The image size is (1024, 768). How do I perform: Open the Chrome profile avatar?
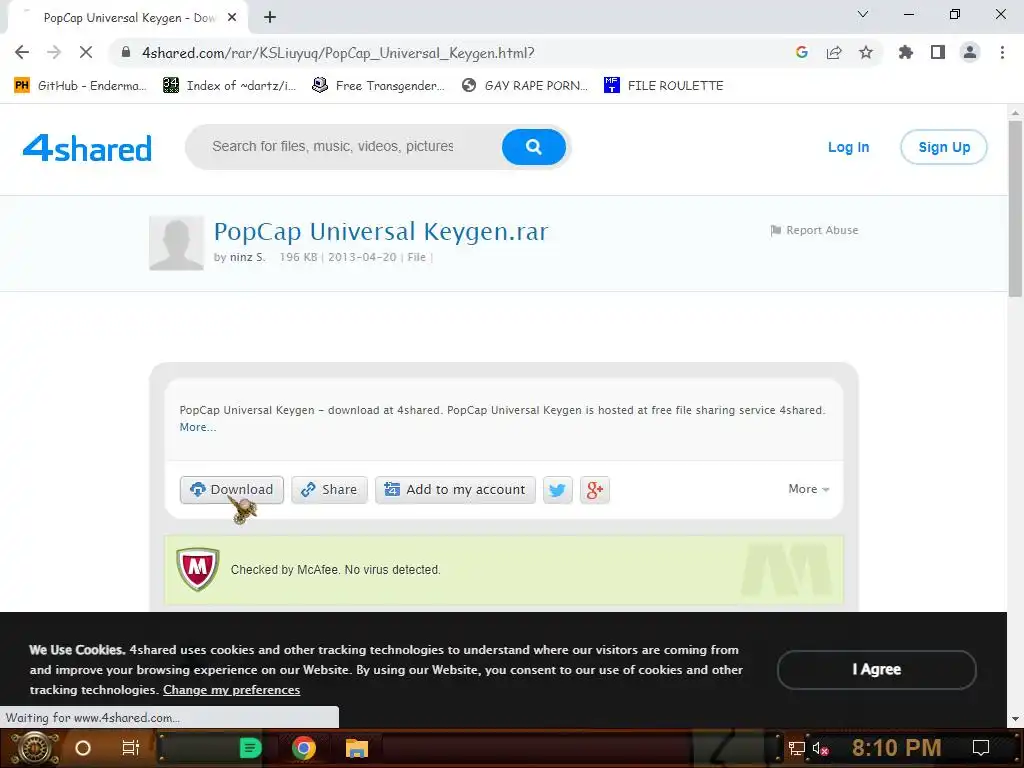point(970,52)
